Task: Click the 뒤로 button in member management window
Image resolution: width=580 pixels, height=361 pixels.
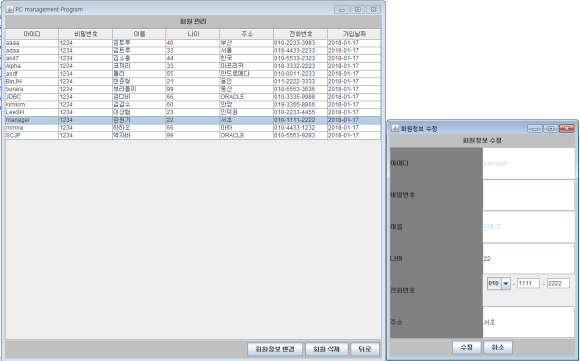Action: (x=365, y=349)
